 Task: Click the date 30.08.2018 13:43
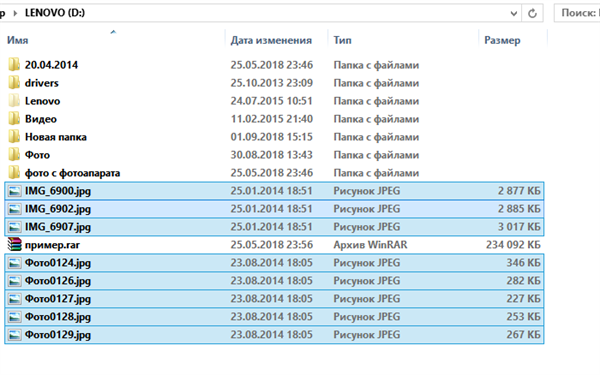click(272, 155)
